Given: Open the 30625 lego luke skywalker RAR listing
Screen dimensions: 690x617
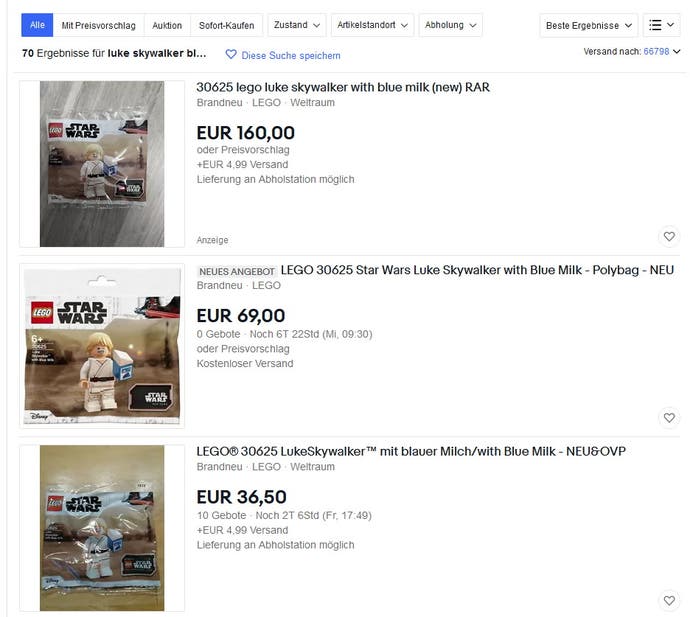Looking at the screenshot, I should (343, 87).
